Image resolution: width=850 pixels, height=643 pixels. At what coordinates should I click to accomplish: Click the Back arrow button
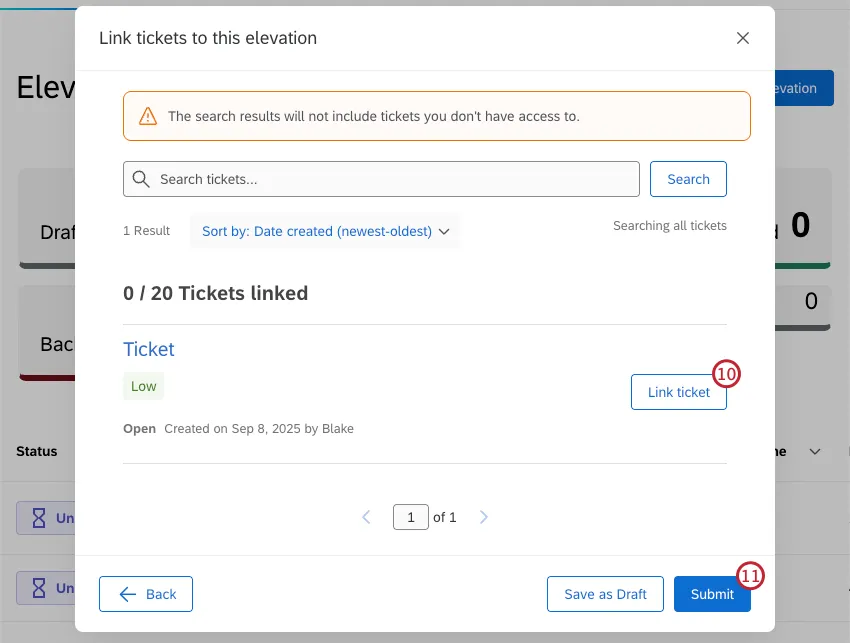click(146, 594)
